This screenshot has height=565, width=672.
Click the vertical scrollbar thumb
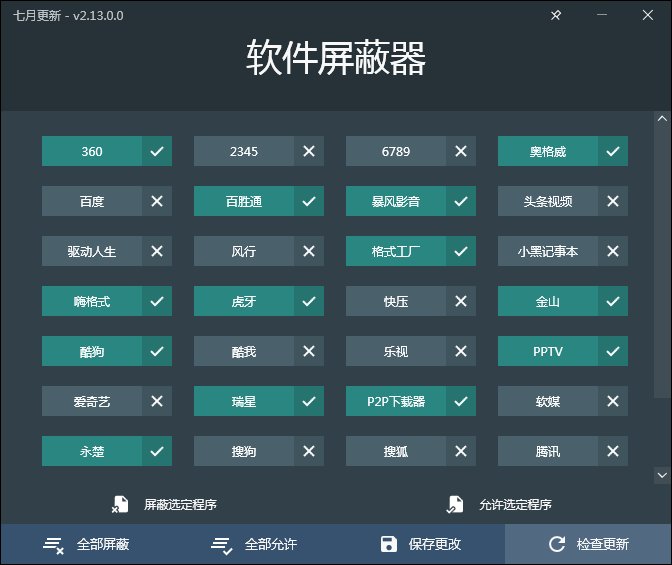pyautogui.click(x=662, y=262)
